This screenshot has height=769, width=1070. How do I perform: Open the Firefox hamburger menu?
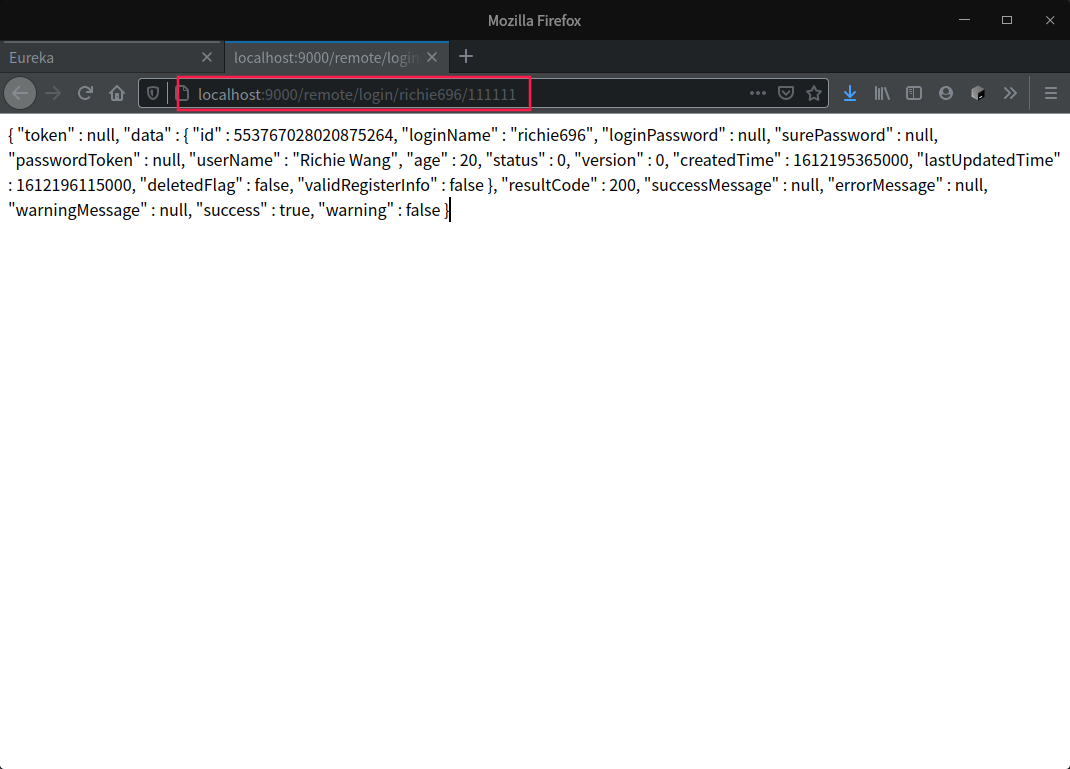(1051, 93)
